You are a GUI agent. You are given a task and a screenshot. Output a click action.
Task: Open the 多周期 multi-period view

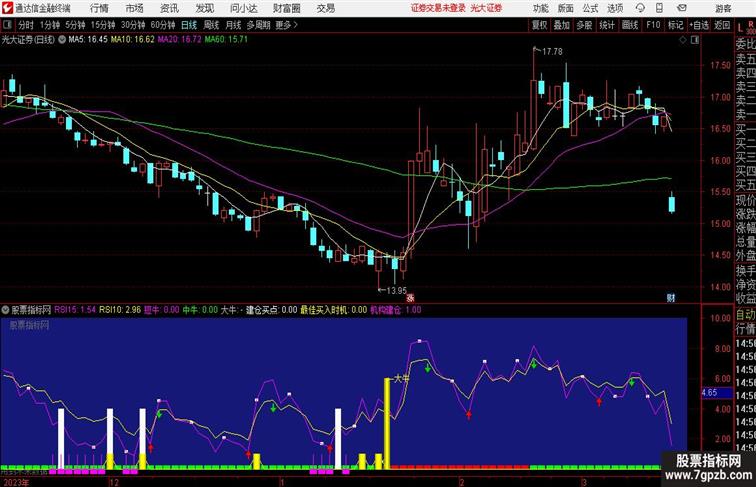tap(258, 25)
